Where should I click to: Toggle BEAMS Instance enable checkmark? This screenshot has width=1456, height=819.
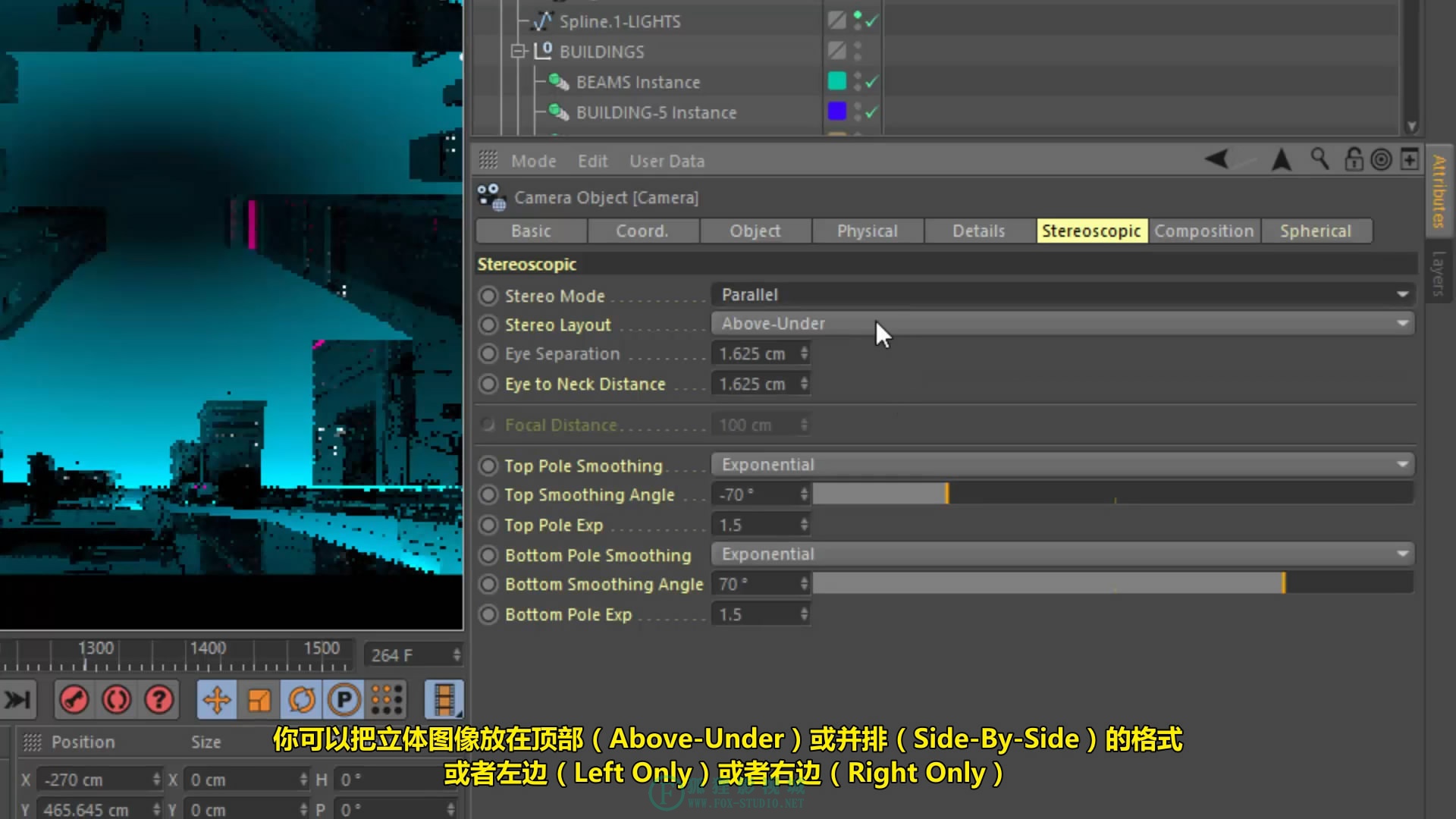pyautogui.click(x=871, y=82)
